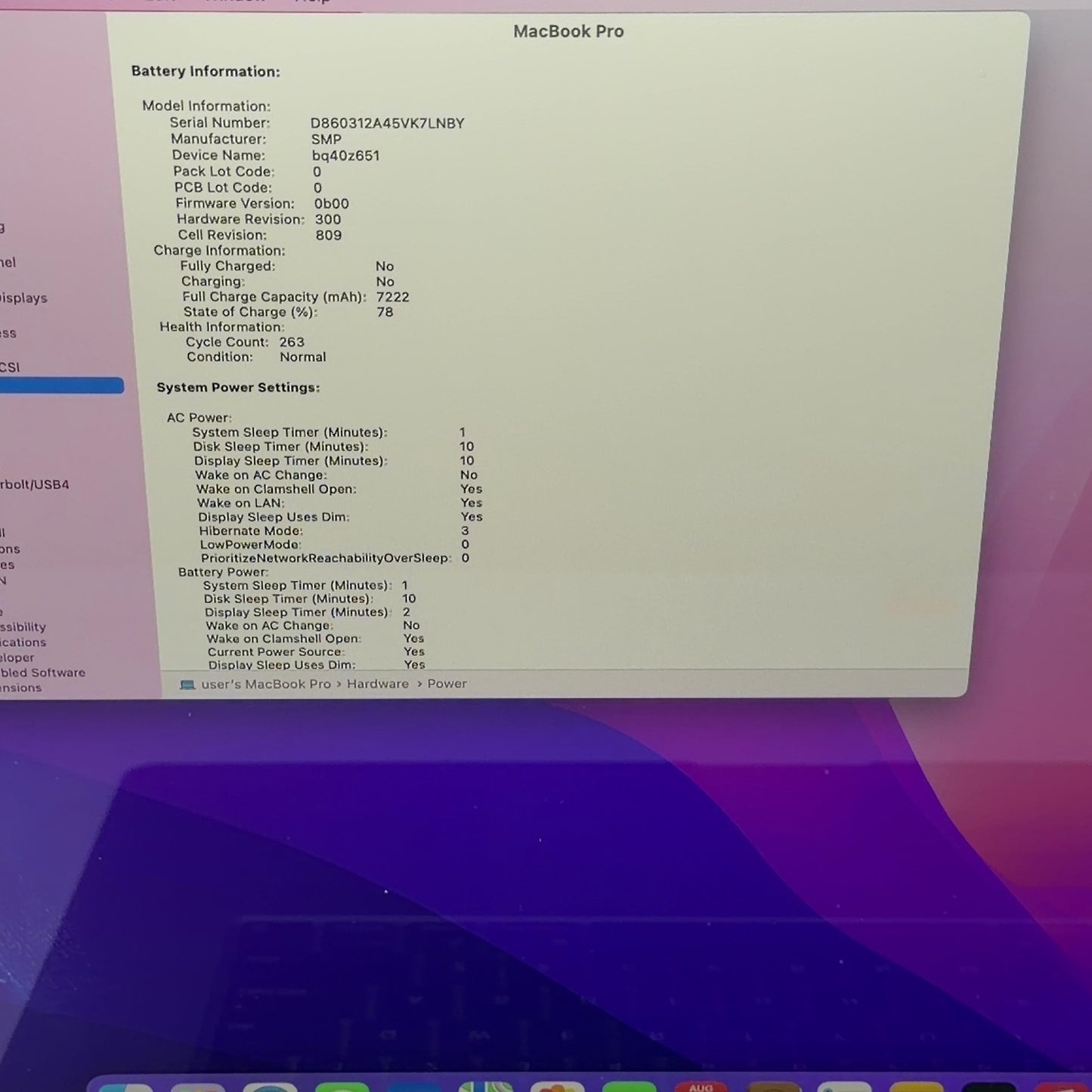Image resolution: width=1092 pixels, height=1092 pixels.
Task: Click the "AC Power:" subheading
Action: tap(200, 418)
